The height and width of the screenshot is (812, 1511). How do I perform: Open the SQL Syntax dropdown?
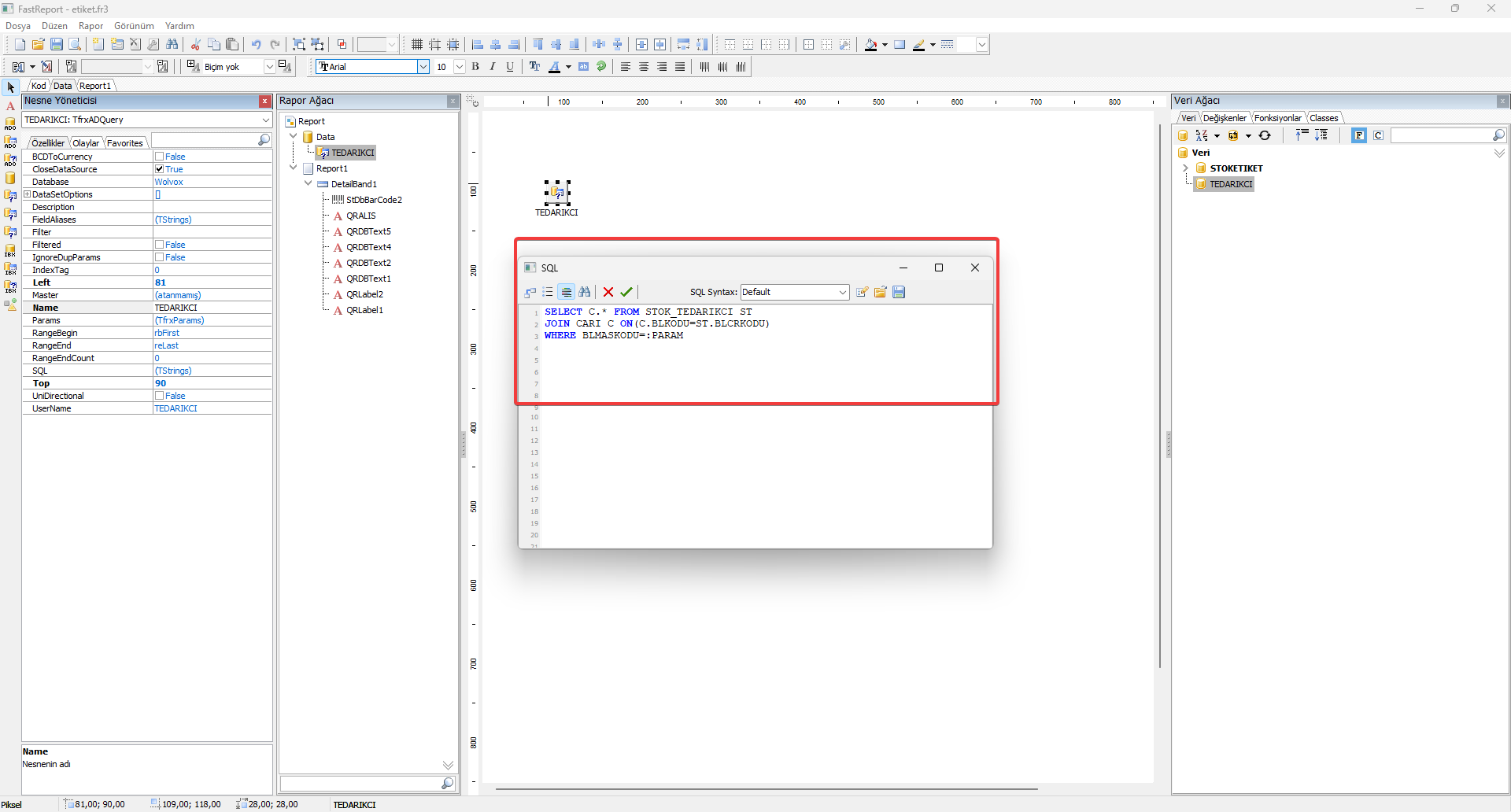click(x=842, y=292)
